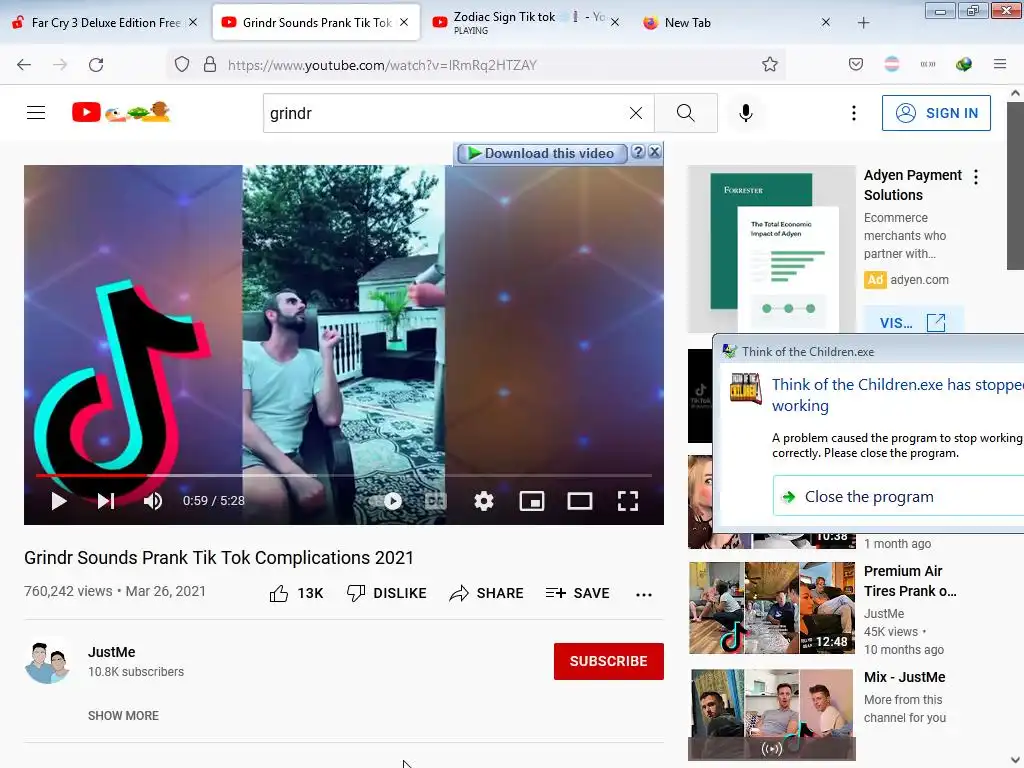Image resolution: width=1024 pixels, height=768 pixels.
Task: Click the DISLIKE thumbs-down button
Action: pos(387,593)
